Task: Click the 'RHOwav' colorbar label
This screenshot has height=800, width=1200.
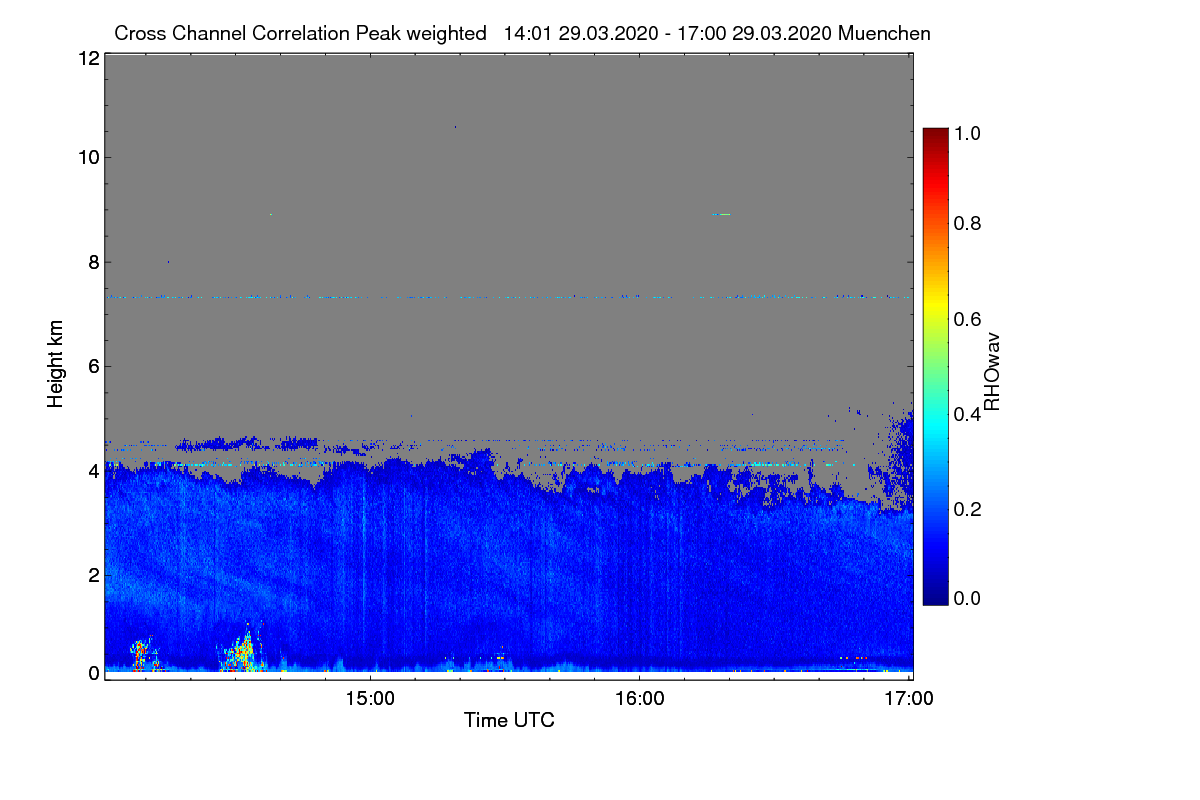Action: point(992,371)
